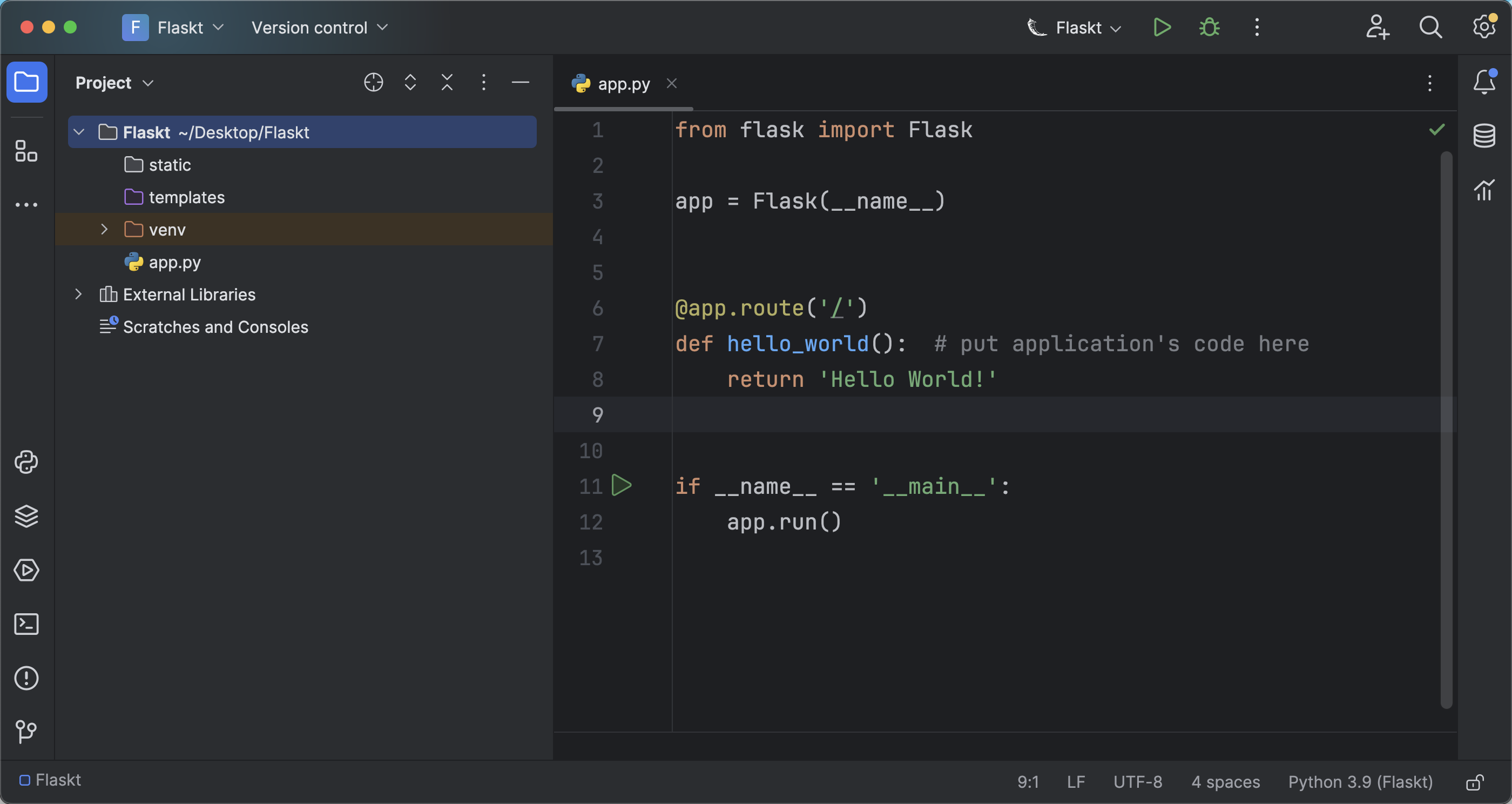Open more run actions menu in toolbar
Viewport: 1512px width, 804px height.
[1257, 27]
